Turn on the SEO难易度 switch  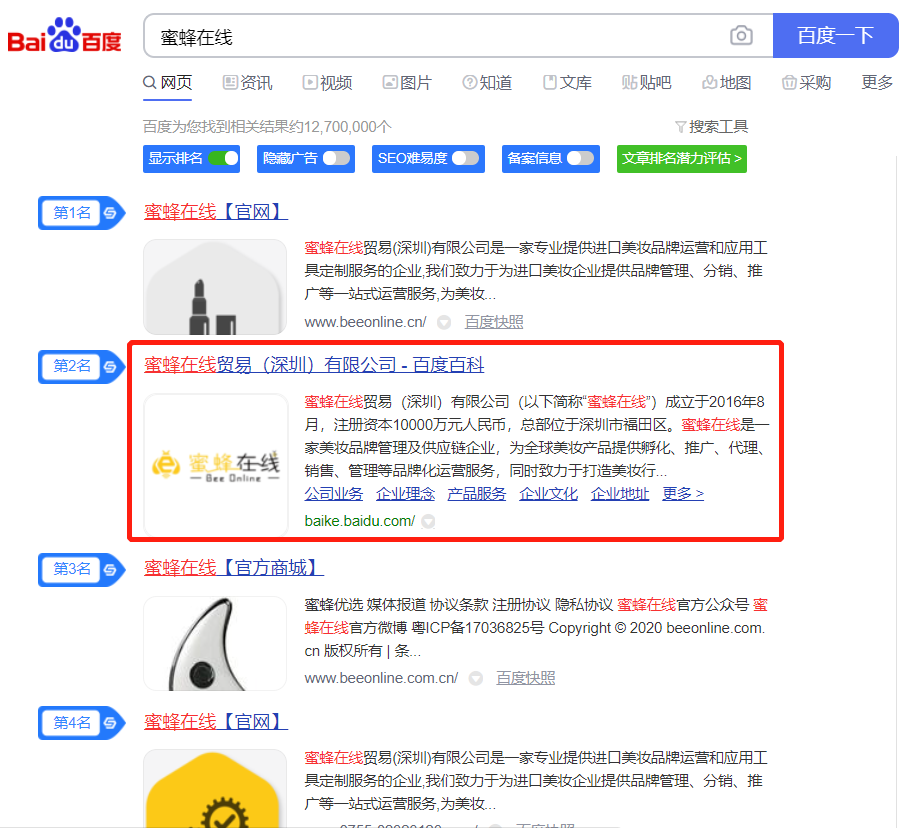point(466,158)
